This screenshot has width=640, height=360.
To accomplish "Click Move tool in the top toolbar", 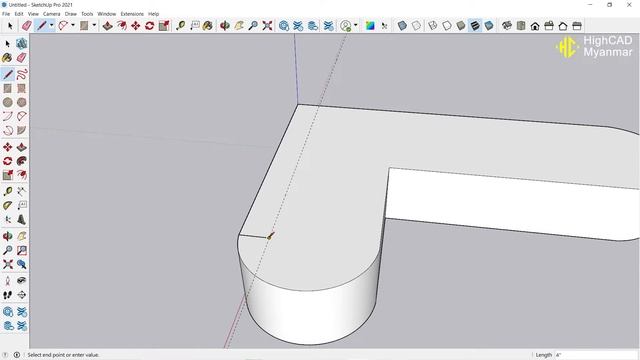I will [136, 26].
